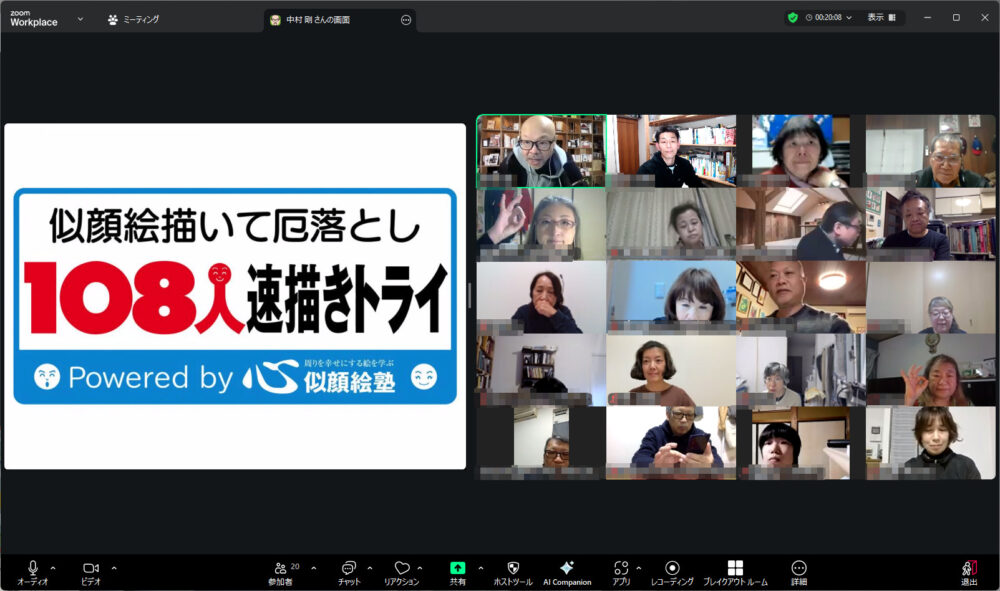The width and height of the screenshot is (1000, 591).
Task: Switch to the ミーティング tab
Action: pos(134,19)
